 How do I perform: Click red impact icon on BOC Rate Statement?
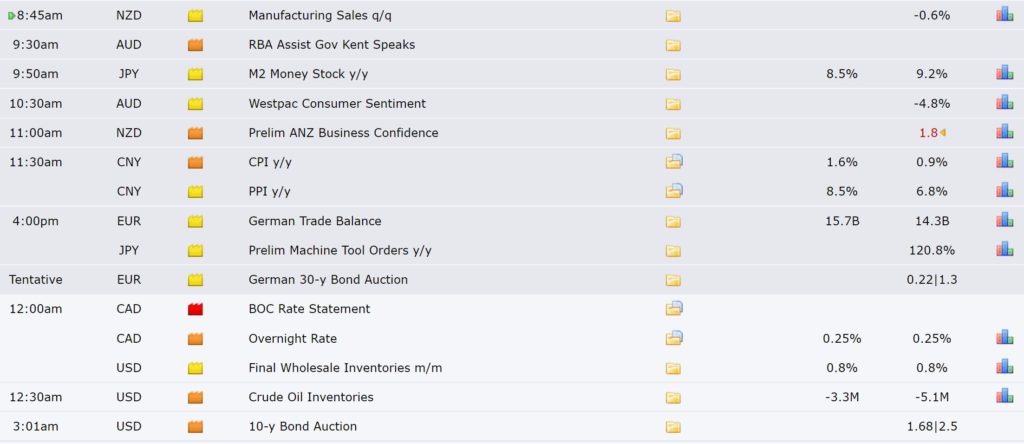[x=195, y=309]
